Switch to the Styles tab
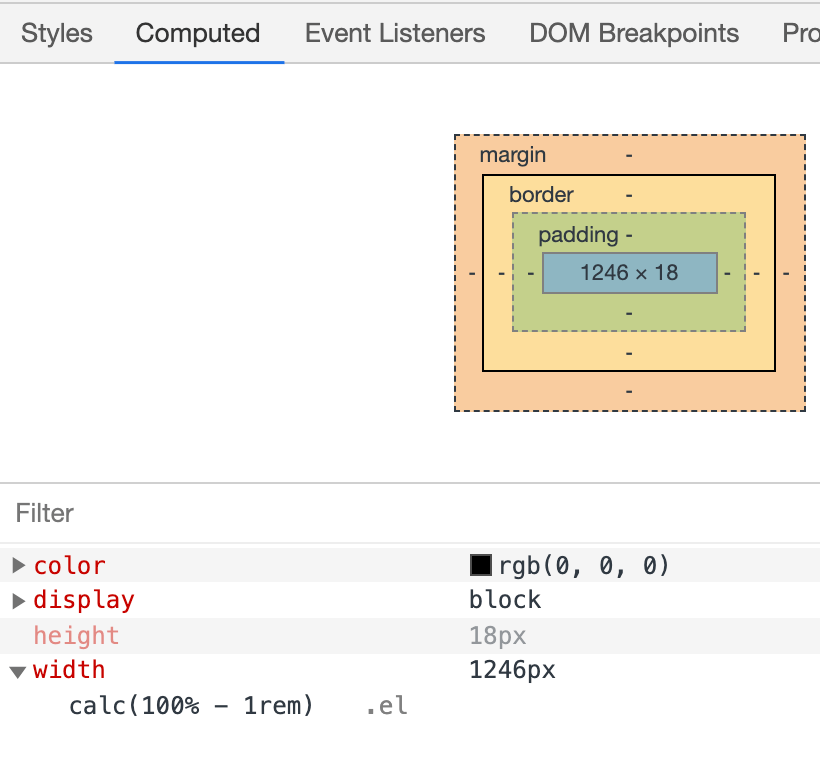The width and height of the screenshot is (820, 766). pyautogui.click(x=56, y=33)
